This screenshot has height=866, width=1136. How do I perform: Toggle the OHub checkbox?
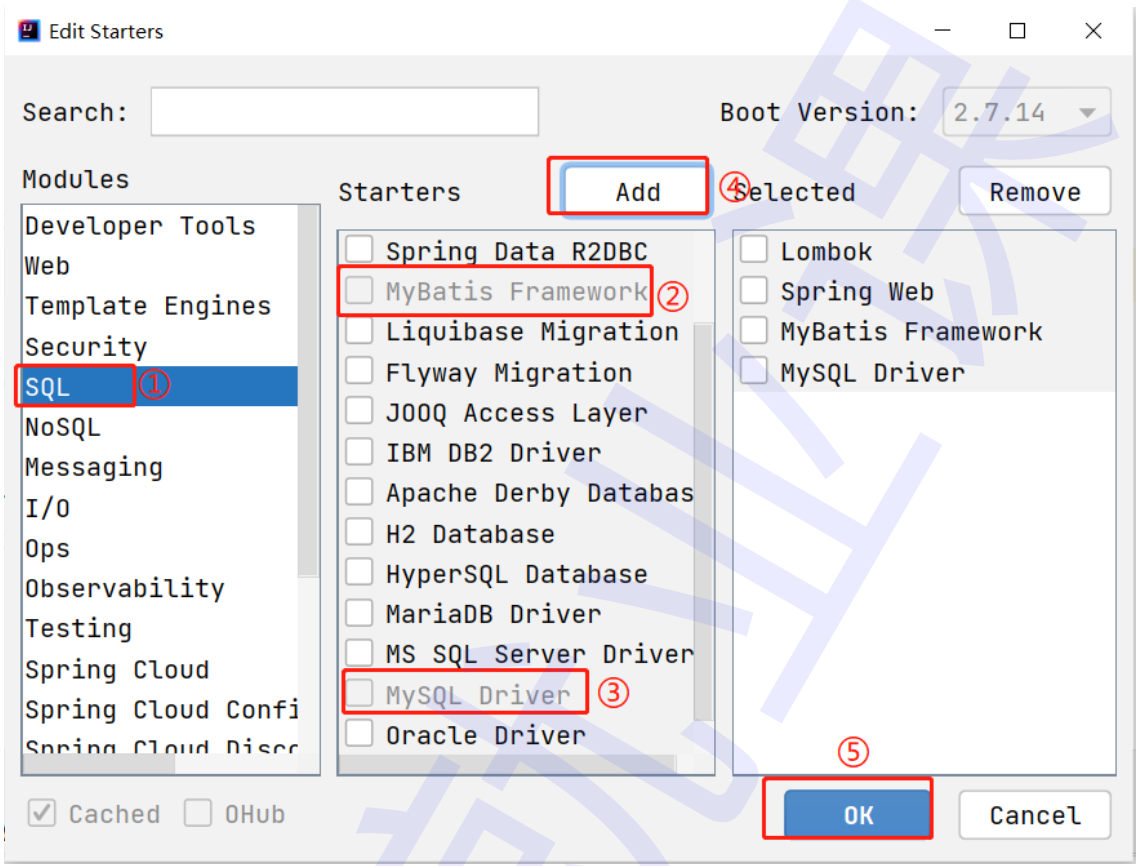click(x=197, y=813)
